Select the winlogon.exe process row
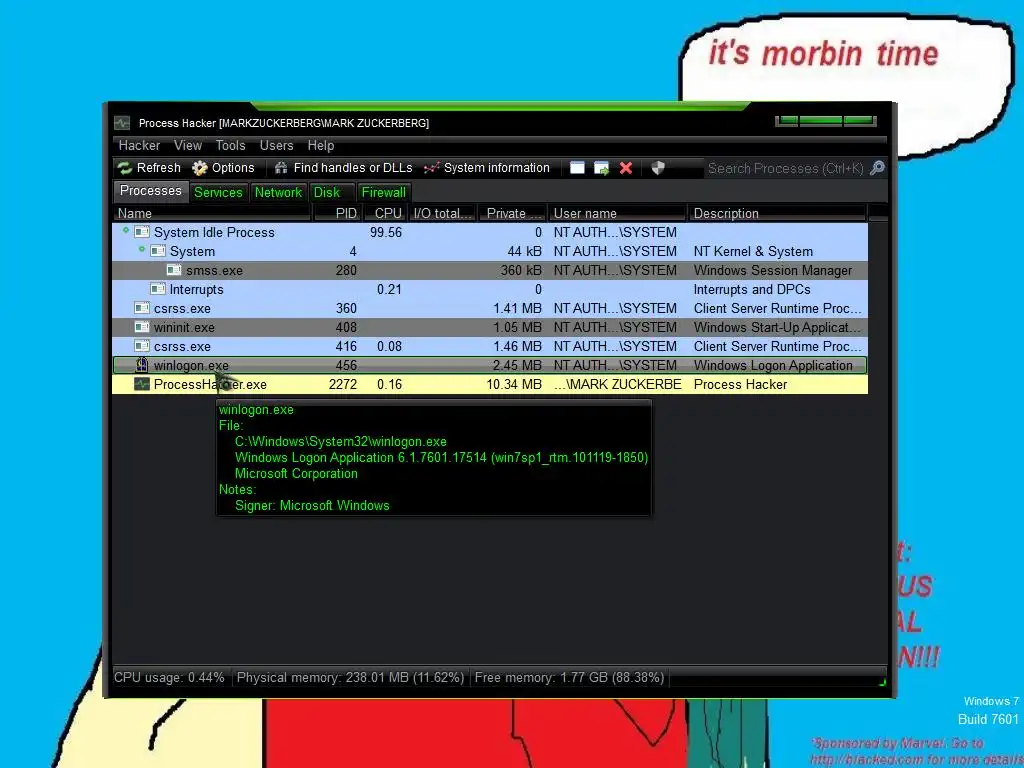1024x768 pixels. coord(490,365)
